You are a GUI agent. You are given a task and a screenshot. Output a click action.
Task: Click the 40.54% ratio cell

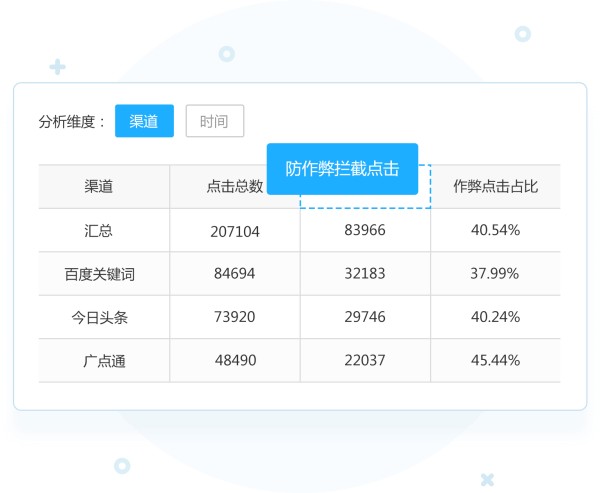point(495,230)
